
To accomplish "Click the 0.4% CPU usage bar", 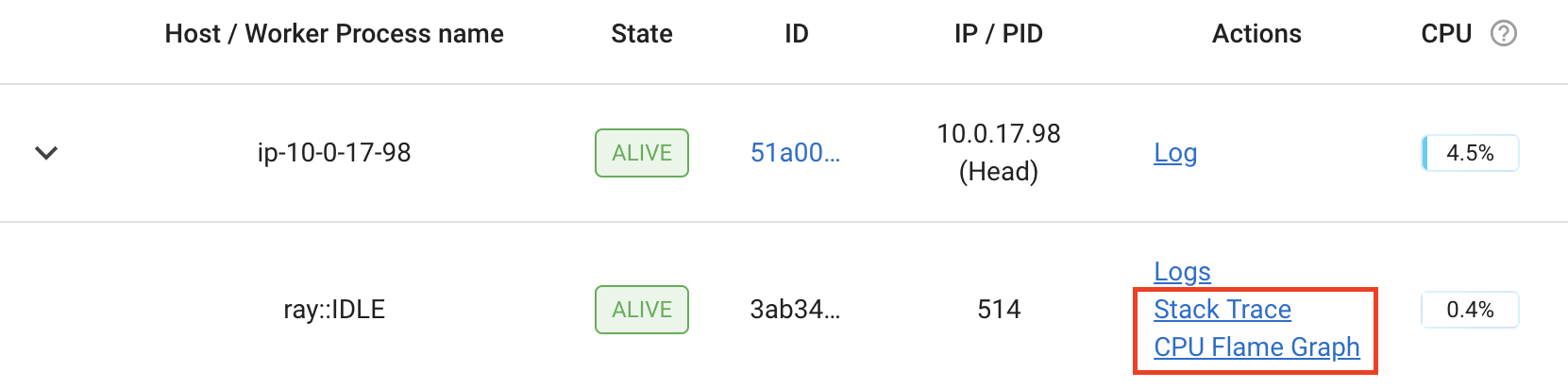I will (1470, 310).
